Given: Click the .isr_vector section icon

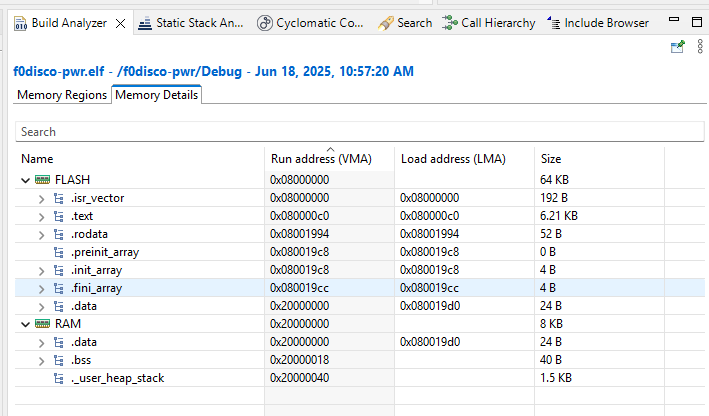Looking at the screenshot, I should point(60,198).
